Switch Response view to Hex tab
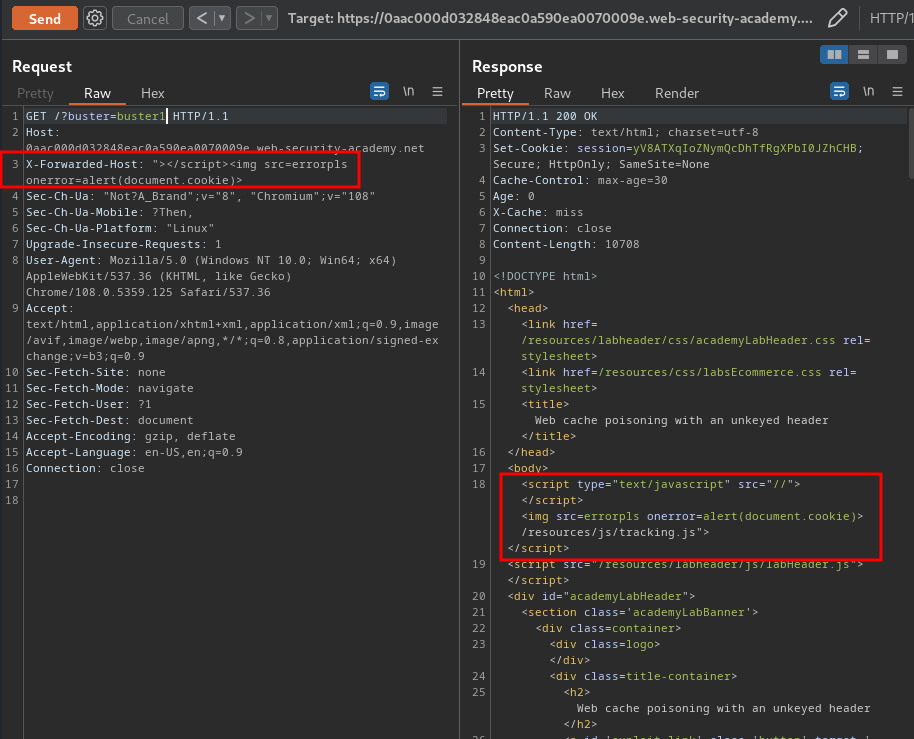 [613, 93]
